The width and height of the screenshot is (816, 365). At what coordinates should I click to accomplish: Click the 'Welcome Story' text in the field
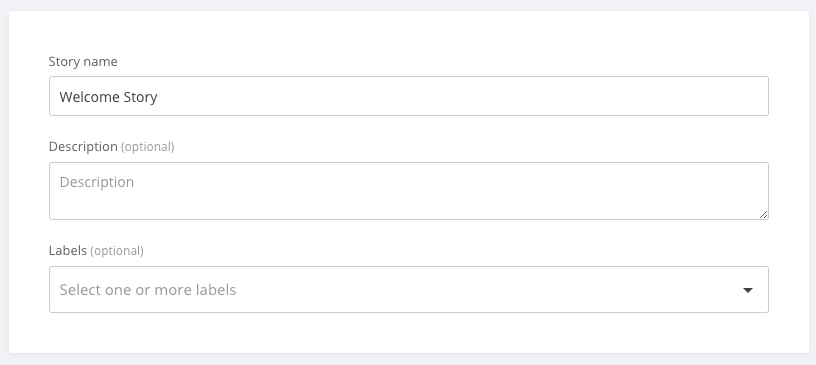point(108,97)
